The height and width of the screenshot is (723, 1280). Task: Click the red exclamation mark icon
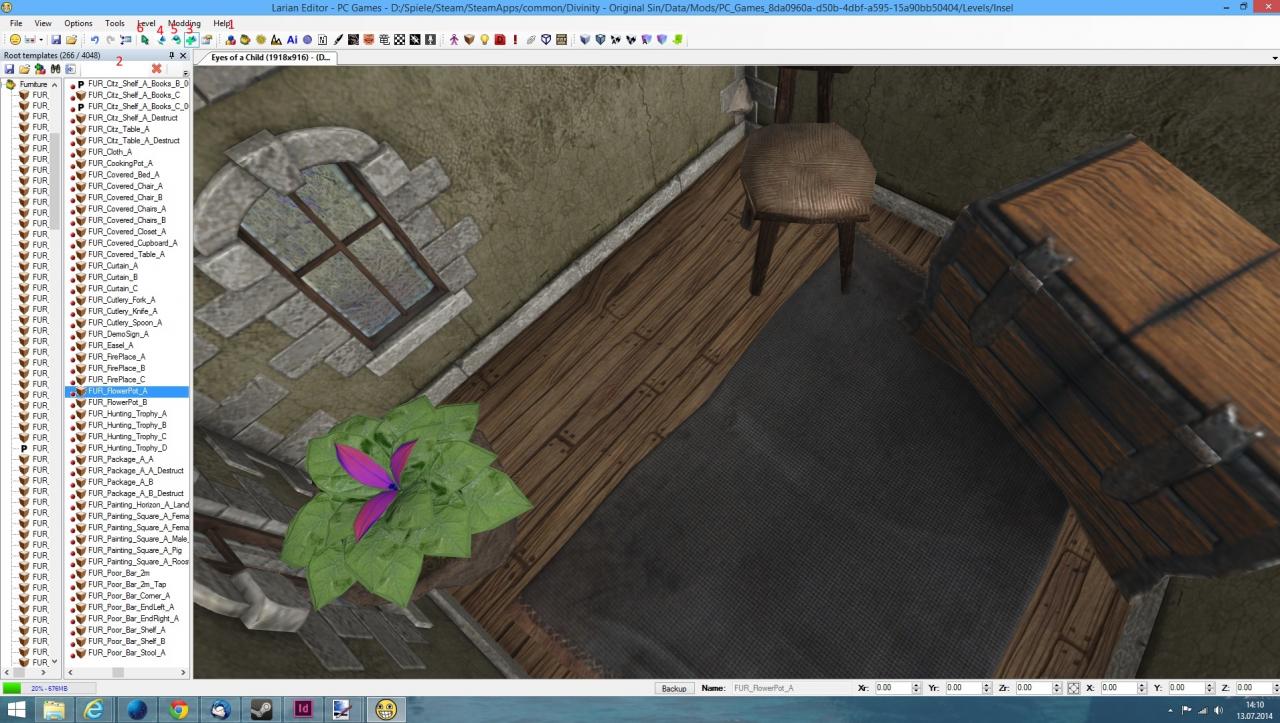(515, 40)
